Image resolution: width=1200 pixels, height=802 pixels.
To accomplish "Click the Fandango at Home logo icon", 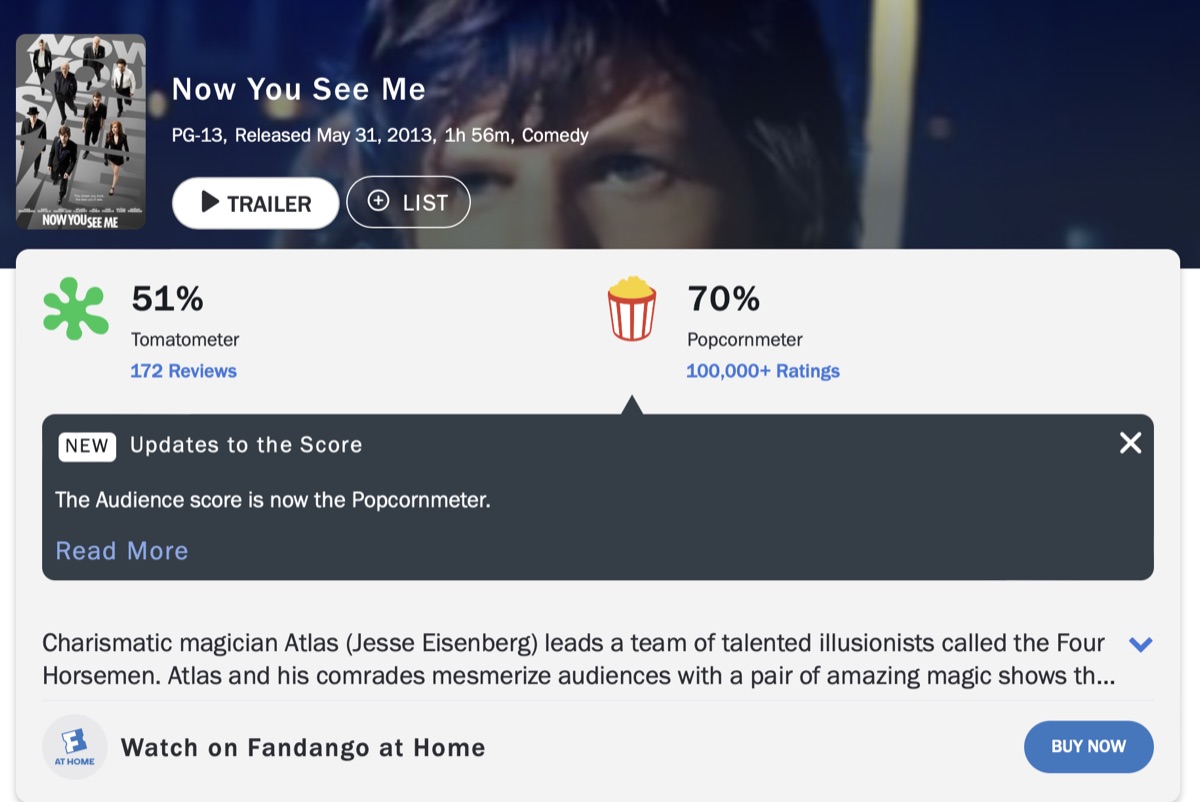I will click(x=75, y=747).
